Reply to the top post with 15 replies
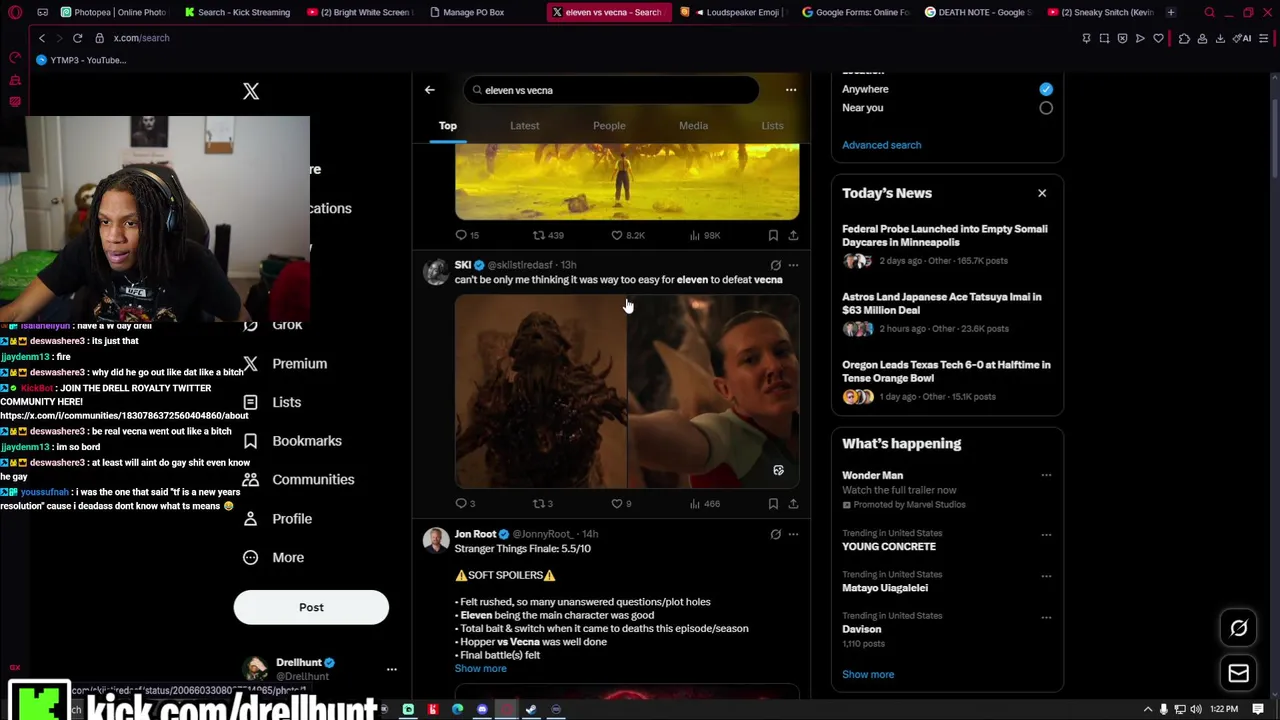Image resolution: width=1280 pixels, height=720 pixels. (467, 235)
